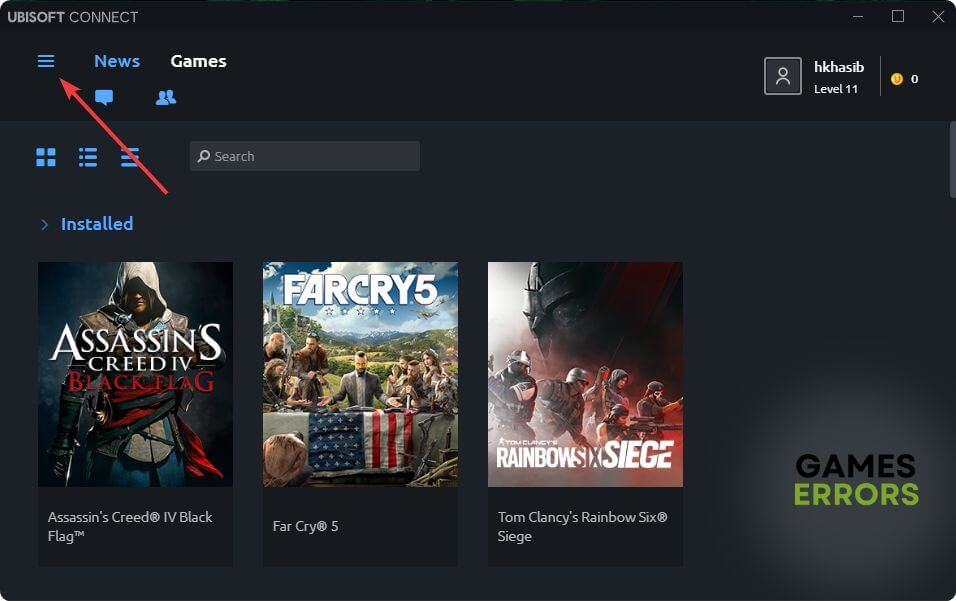Viewport: 956px width, 601px height.
Task: Open the Far Cry 5 cover
Action: tap(360, 374)
